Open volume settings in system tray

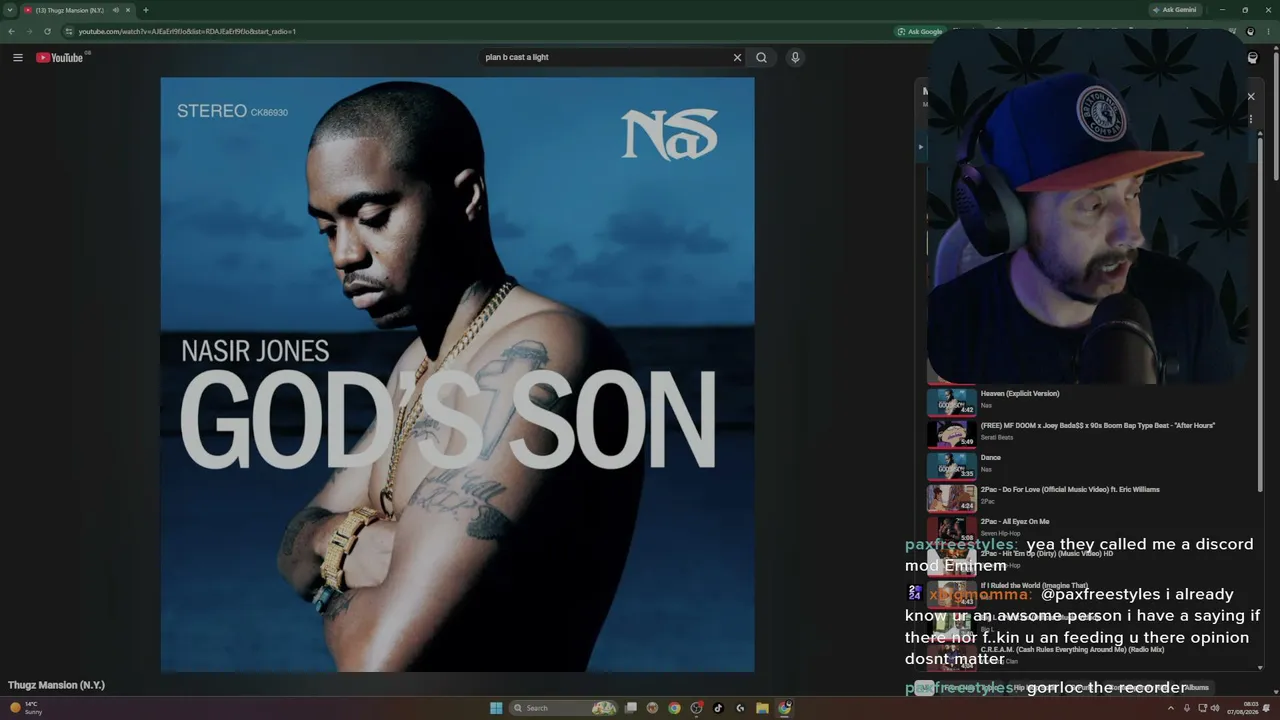1215,708
